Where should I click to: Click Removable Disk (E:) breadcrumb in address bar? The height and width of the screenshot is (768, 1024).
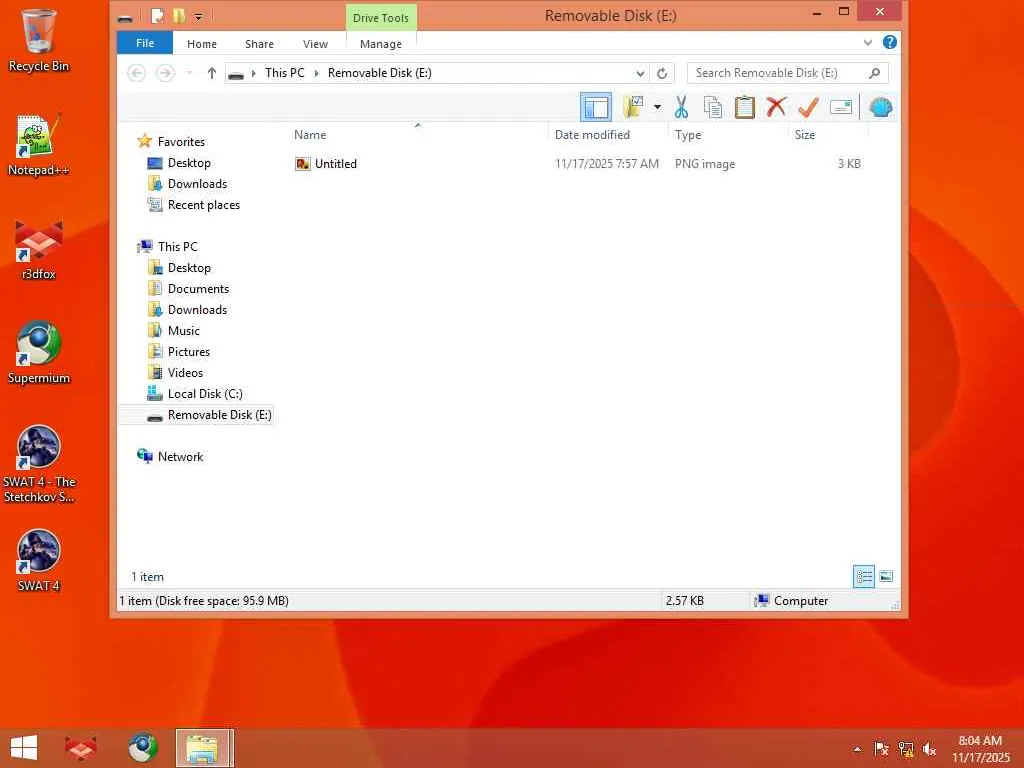click(x=379, y=72)
